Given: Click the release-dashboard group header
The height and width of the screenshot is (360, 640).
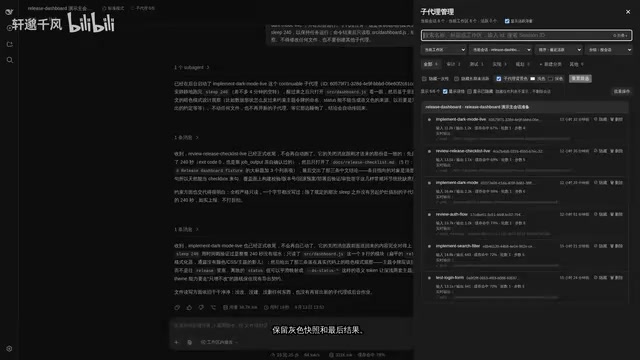Looking at the screenshot, I should (x=525, y=107).
